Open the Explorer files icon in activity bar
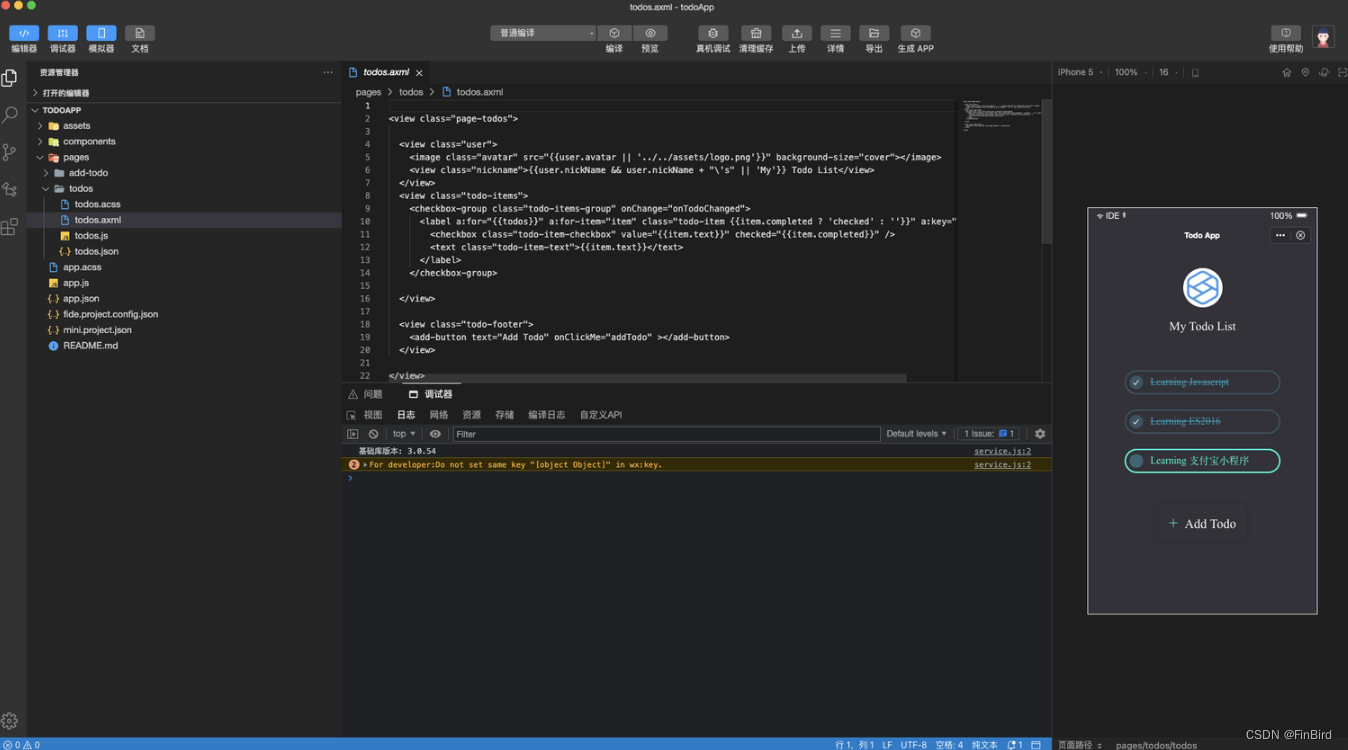Screen dimensions: 1348x750 click(x=10, y=78)
